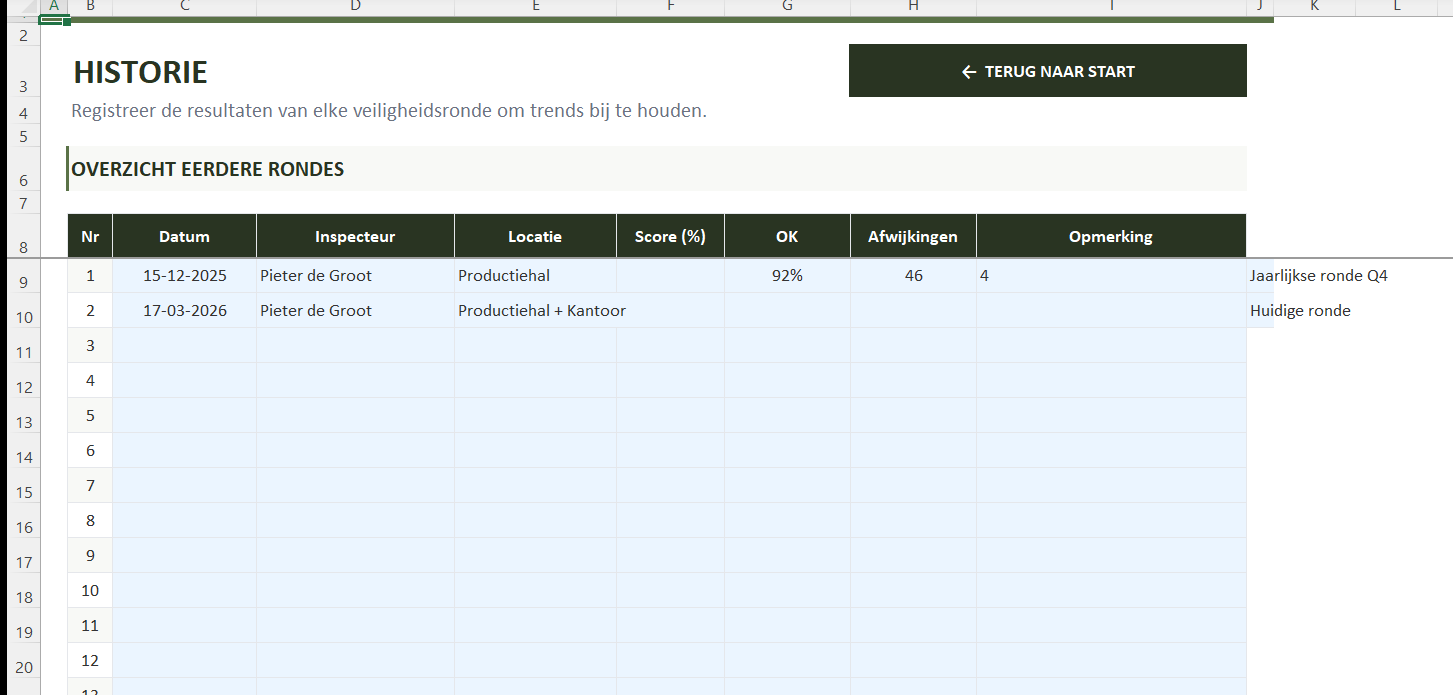The width and height of the screenshot is (1453, 695).
Task: Select the Productiehal + Kantoor location cell
Action: 541,311
